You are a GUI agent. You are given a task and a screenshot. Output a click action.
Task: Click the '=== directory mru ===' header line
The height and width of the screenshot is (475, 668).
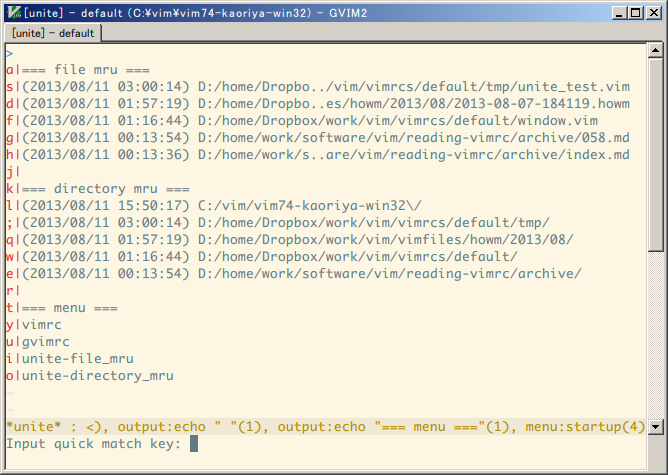(x=106, y=189)
